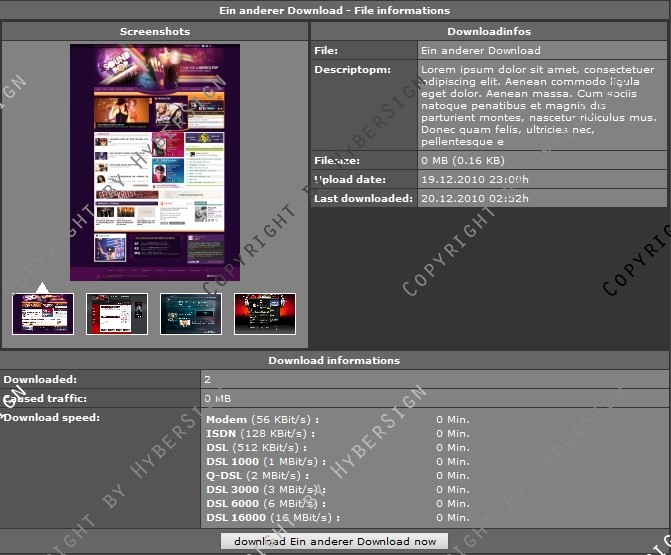671x555 pixels.
Task: Select the file name 'Ein anderer Download' value
Action: (x=481, y=50)
